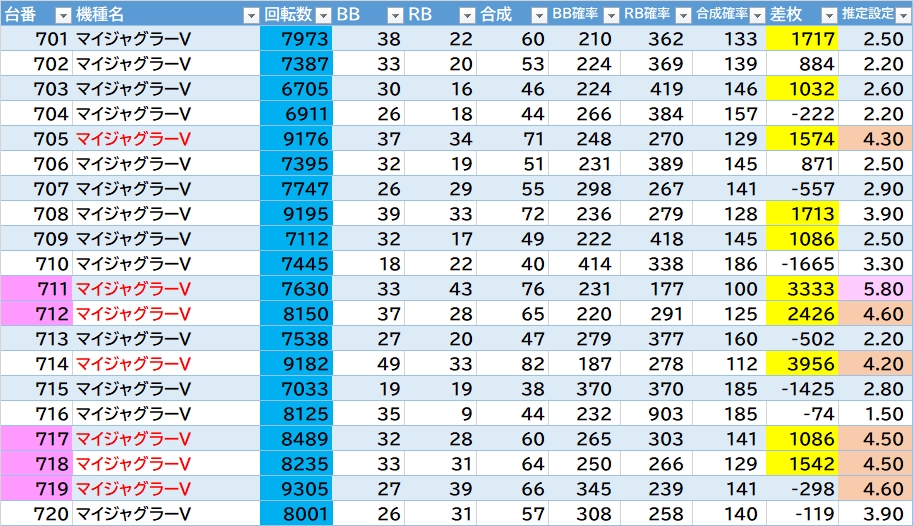Image resolution: width=913 pixels, height=526 pixels.
Task: Select 推定設定 cell 5.80
Action: tap(875, 288)
